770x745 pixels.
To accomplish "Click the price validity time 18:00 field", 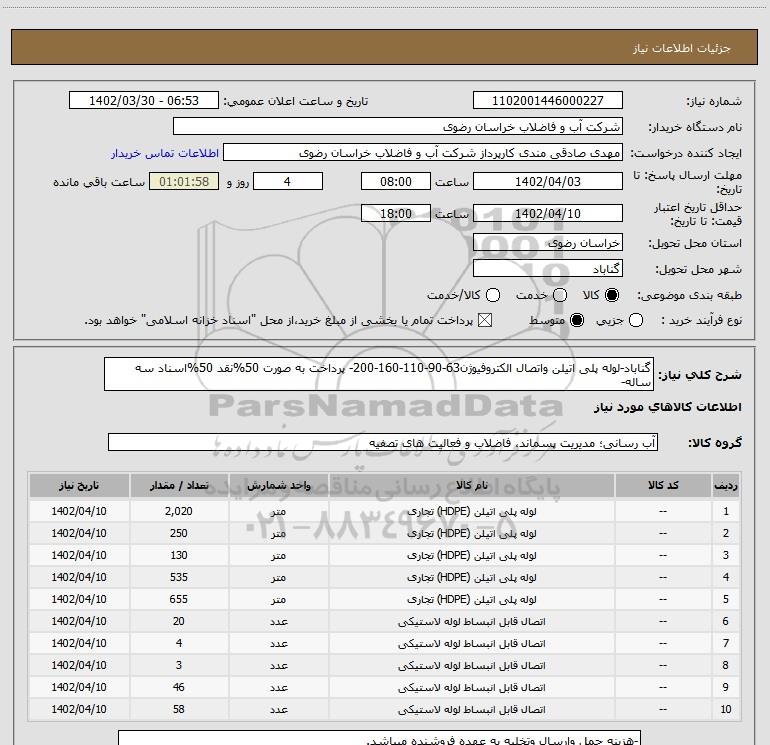I will pyautogui.click(x=396, y=214).
